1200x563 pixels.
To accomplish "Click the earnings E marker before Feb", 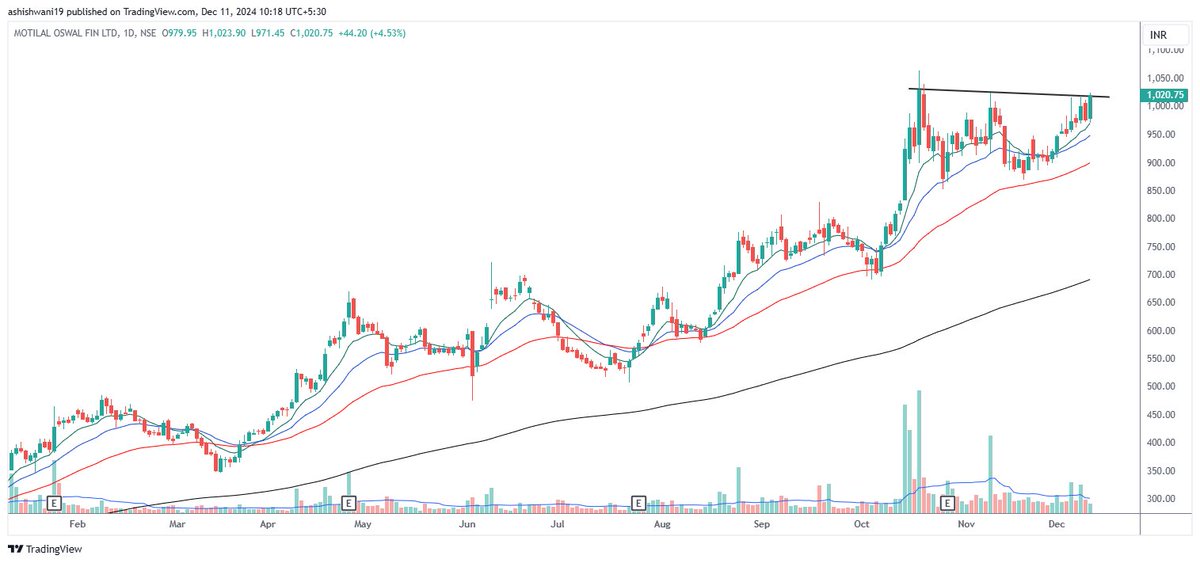I will [x=55, y=502].
